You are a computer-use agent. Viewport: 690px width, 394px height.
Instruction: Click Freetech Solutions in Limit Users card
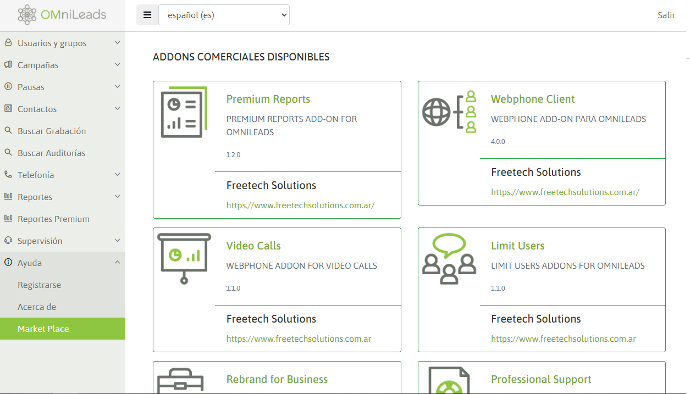pos(536,319)
